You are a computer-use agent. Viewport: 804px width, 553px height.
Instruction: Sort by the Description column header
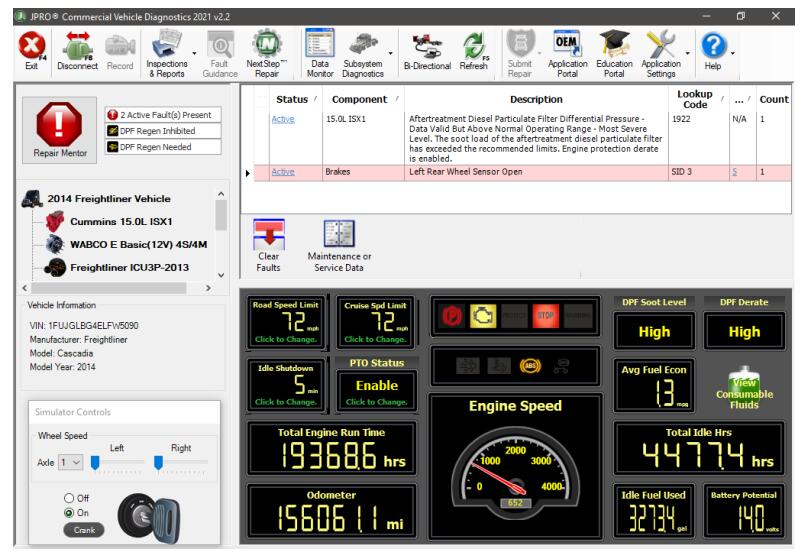(536, 100)
